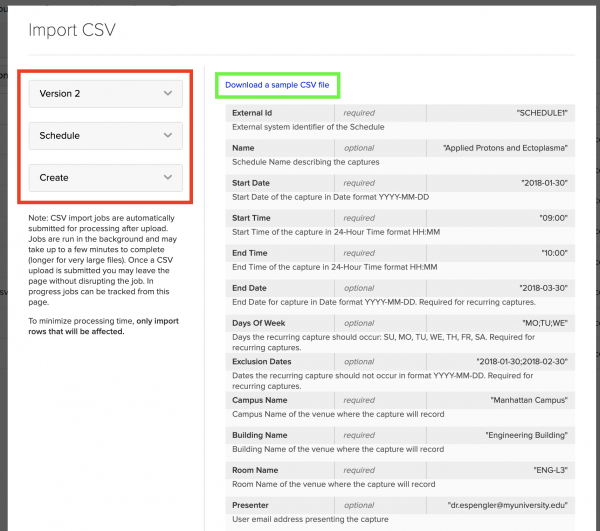Click the Import CSV dialog title
Image resolution: width=600 pixels, height=531 pixels.
tap(72, 30)
